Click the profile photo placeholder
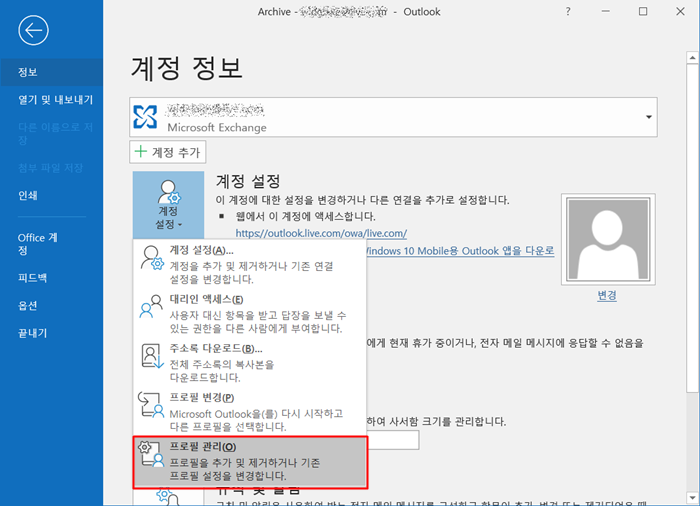The height and width of the screenshot is (506, 700). [x=608, y=239]
